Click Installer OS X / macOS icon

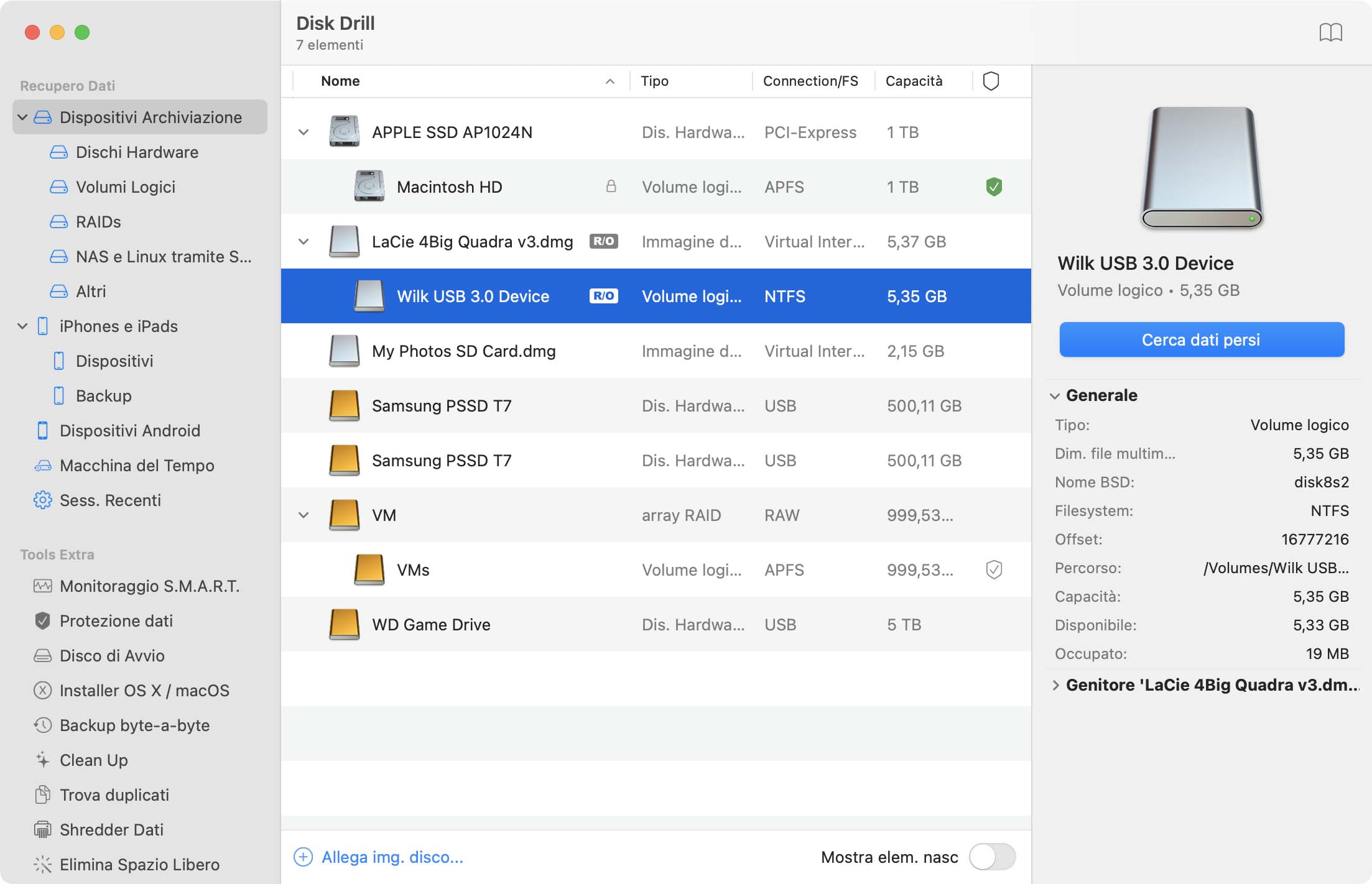click(42, 690)
